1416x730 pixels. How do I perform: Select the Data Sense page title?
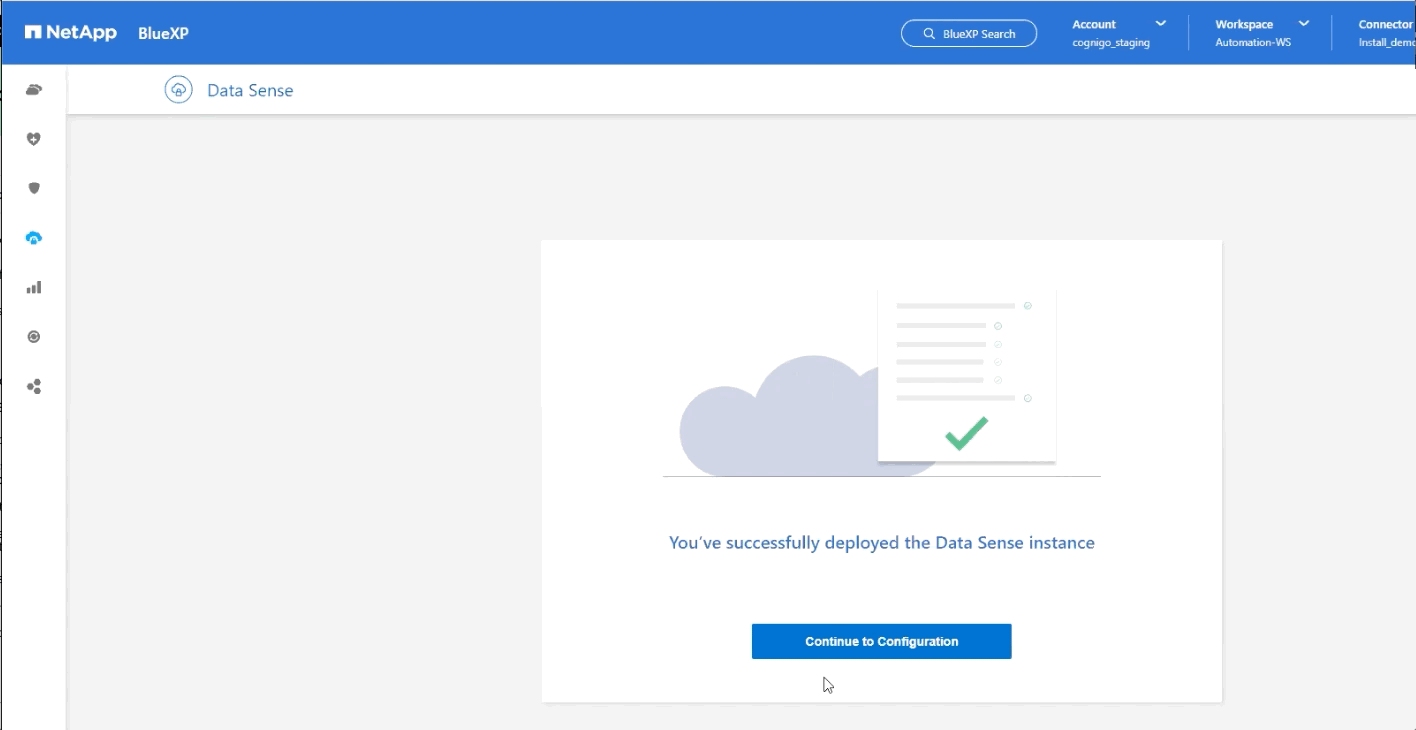pos(250,91)
